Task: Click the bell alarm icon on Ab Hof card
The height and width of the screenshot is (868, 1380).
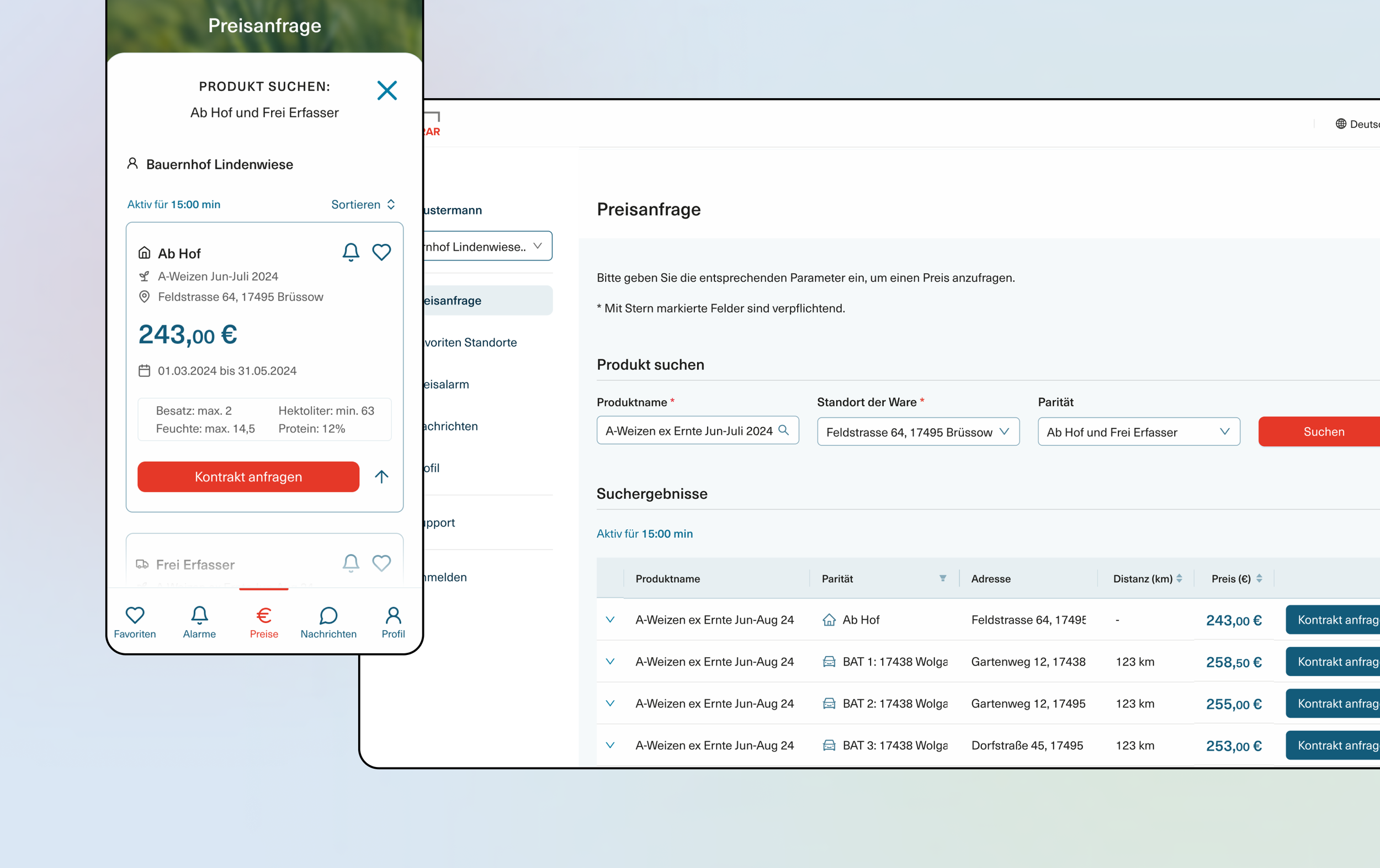Action: point(351,252)
